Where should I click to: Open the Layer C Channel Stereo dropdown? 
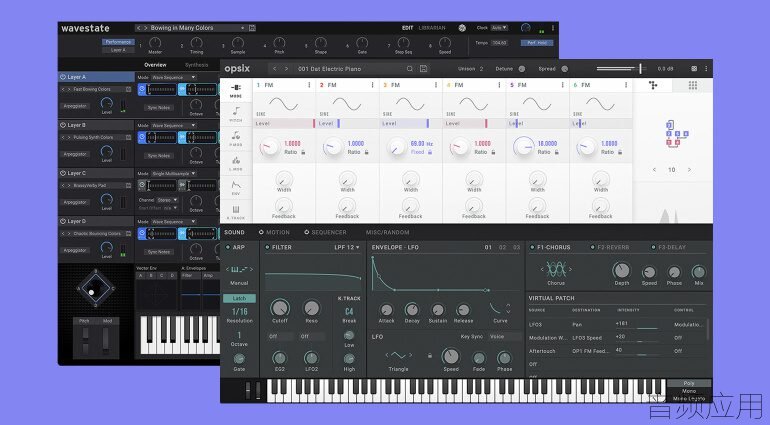tap(167, 200)
